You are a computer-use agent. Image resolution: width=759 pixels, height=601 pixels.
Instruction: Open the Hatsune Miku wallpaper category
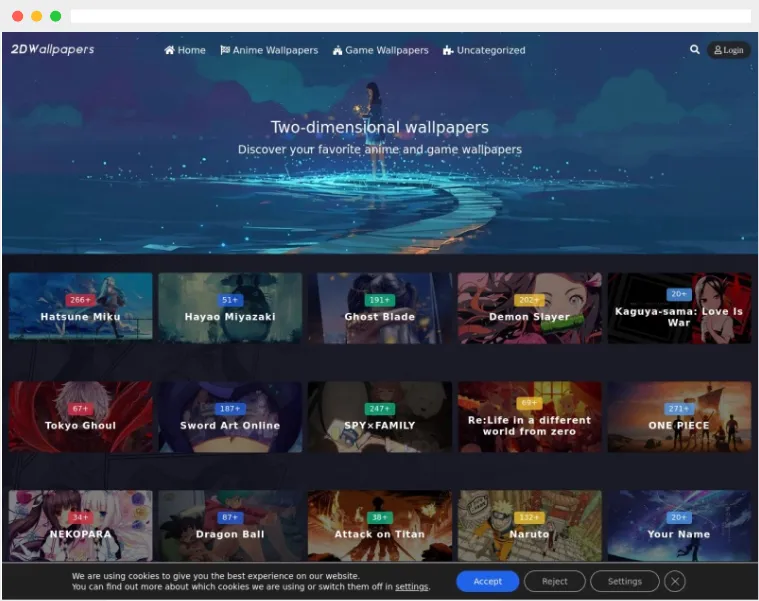click(x=80, y=306)
